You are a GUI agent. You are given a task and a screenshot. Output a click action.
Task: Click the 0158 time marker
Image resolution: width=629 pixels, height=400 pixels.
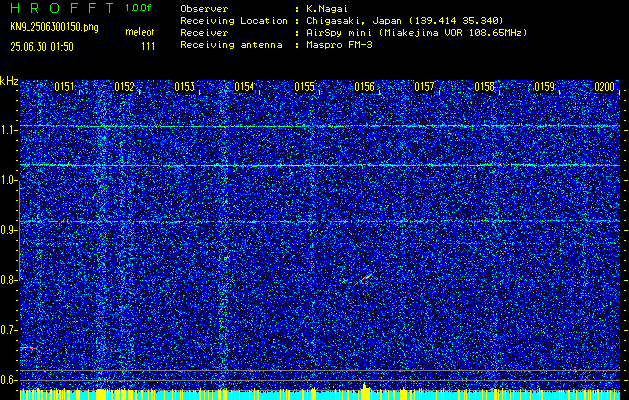(x=485, y=87)
